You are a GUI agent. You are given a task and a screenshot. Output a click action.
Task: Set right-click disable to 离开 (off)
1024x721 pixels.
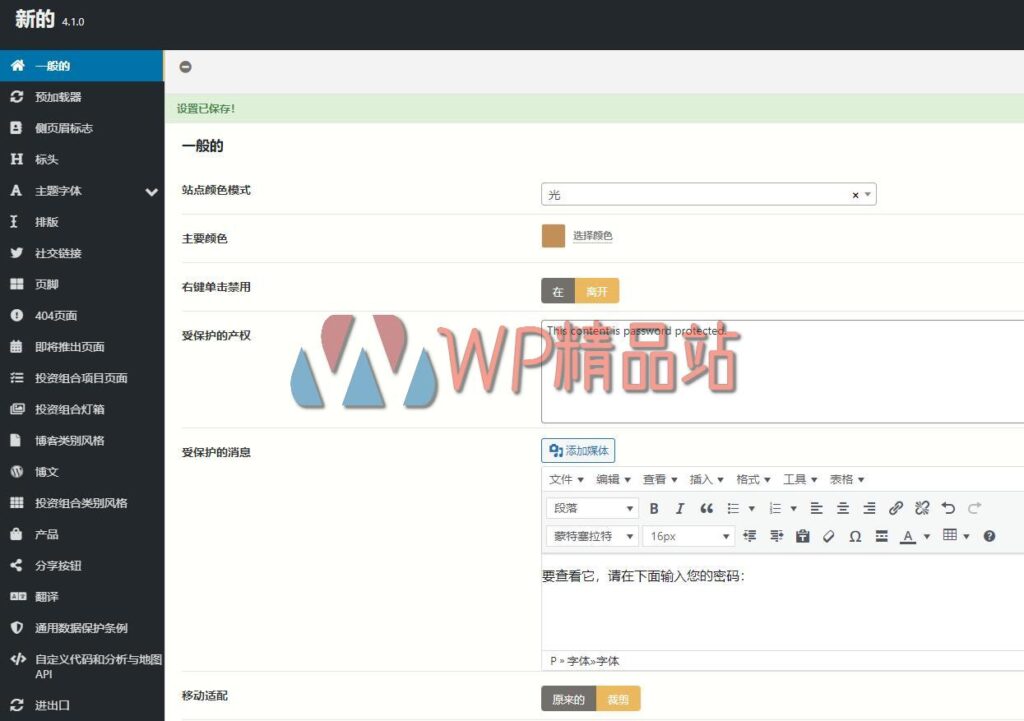coord(597,291)
